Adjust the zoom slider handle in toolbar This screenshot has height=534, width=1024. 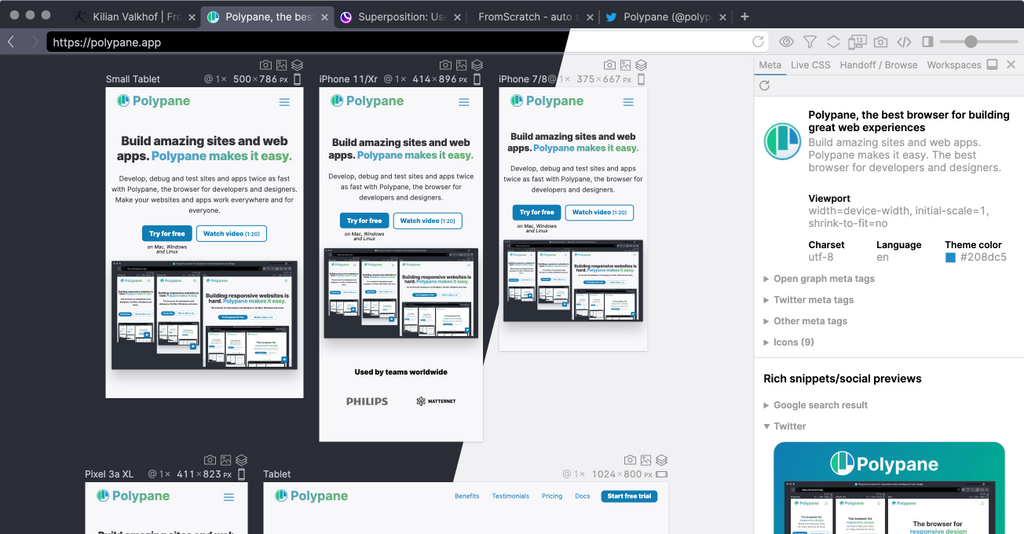(971, 42)
